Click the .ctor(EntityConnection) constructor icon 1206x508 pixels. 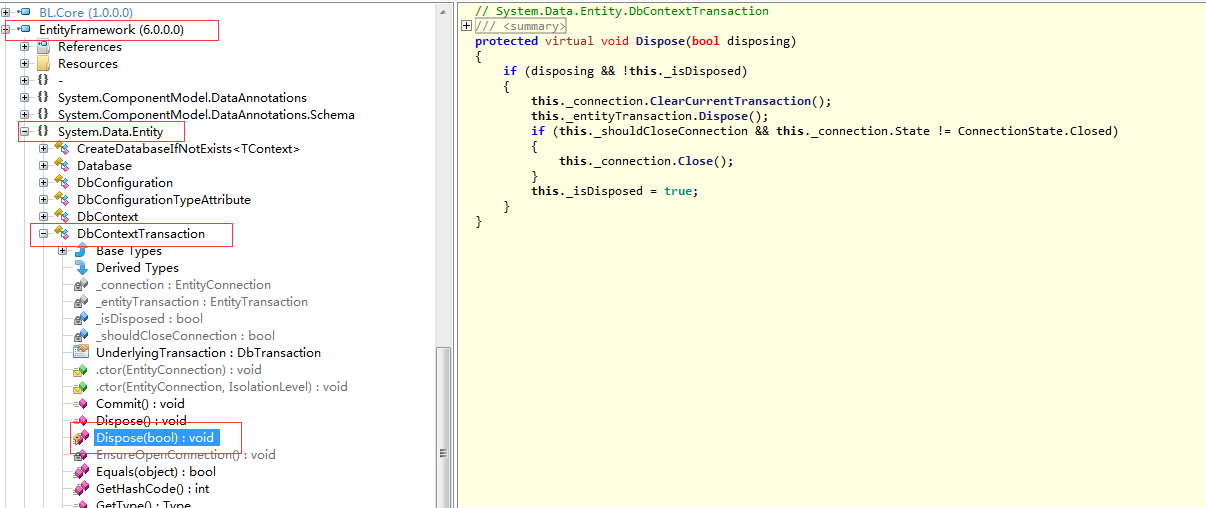coord(81,370)
